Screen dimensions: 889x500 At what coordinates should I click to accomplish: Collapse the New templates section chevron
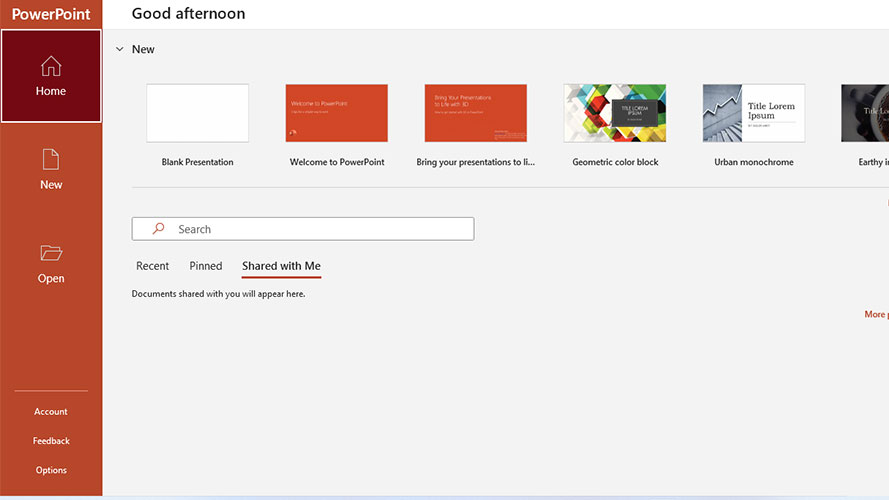(x=120, y=49)
